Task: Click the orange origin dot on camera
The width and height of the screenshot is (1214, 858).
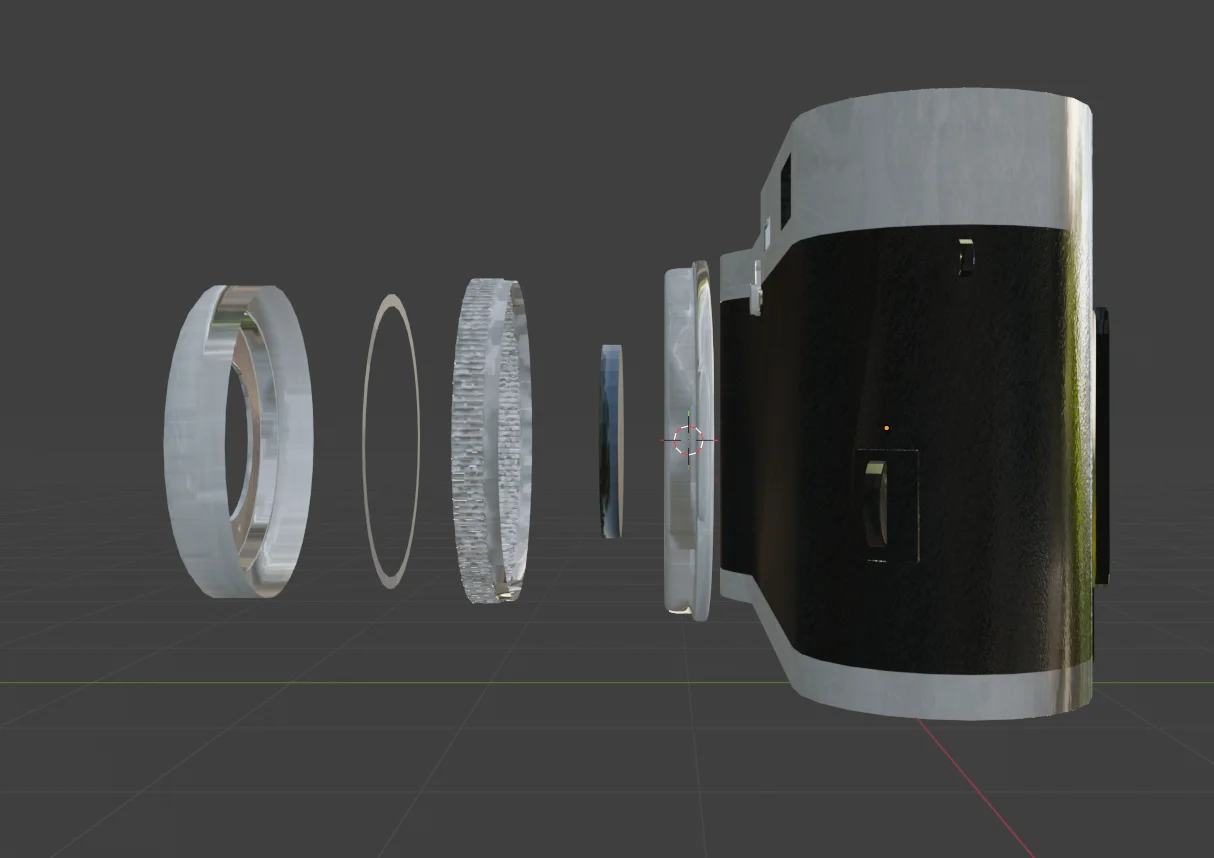Action: (x=886, y=429)
